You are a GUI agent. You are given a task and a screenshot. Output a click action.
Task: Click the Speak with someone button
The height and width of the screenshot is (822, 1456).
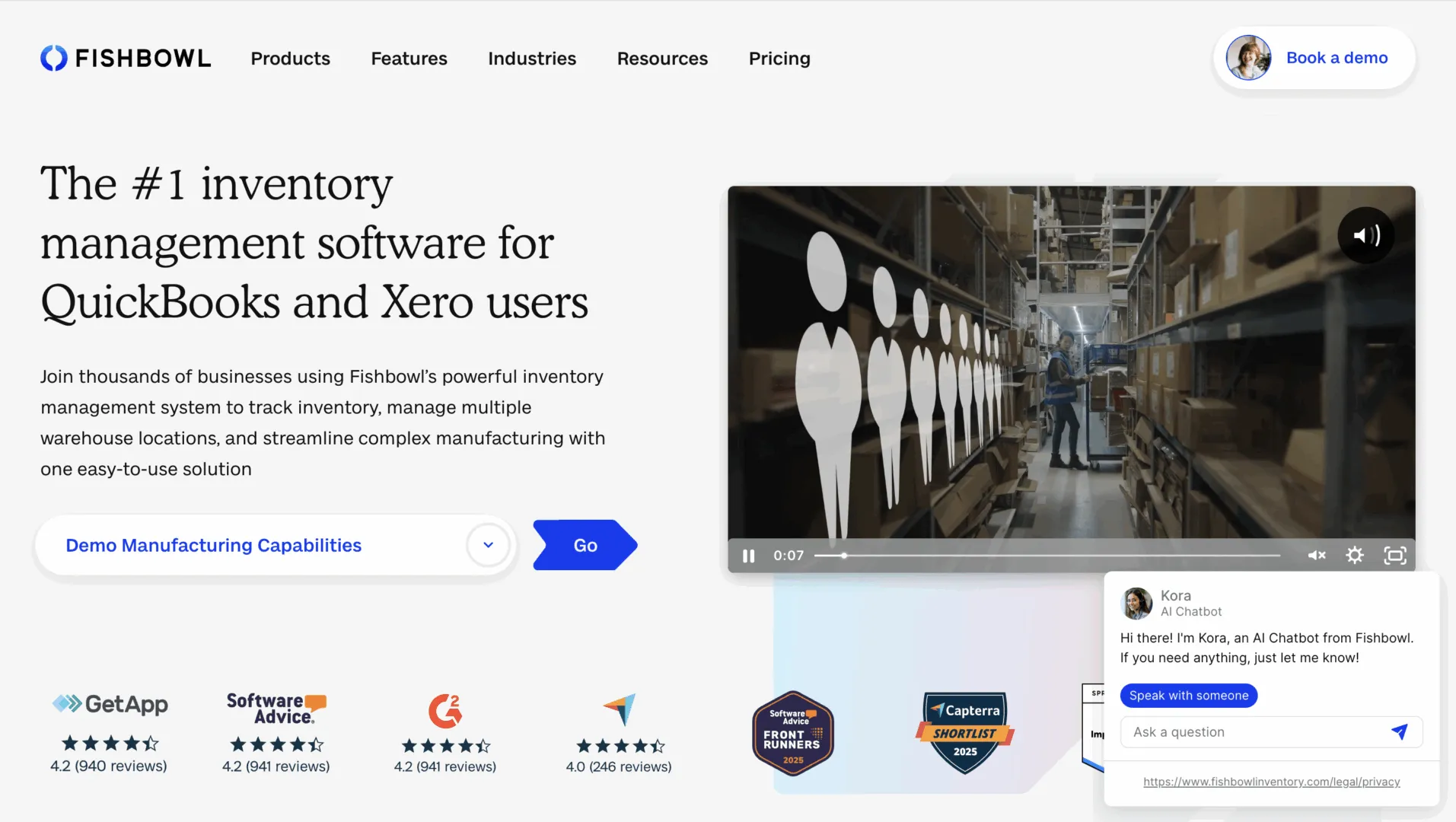pos(1189,695)
